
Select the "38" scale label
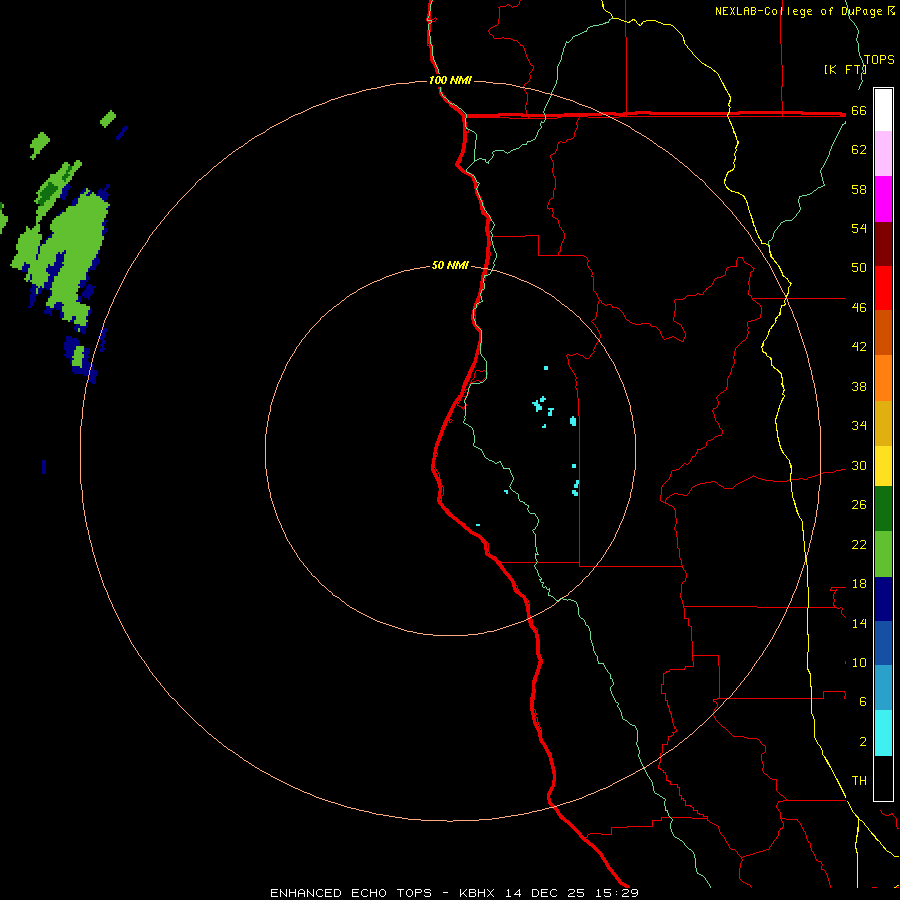(859, 387)
